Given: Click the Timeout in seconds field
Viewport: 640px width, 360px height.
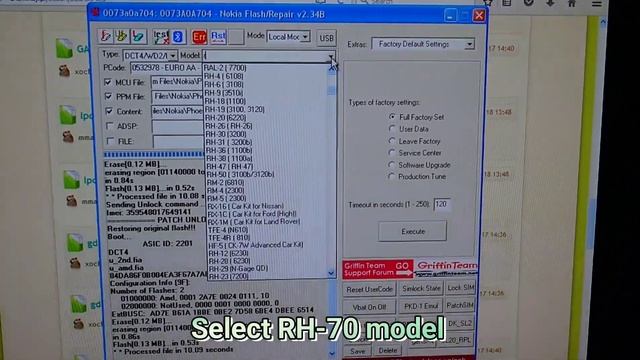Looking at the screenshot, I should tap(442, 204).
